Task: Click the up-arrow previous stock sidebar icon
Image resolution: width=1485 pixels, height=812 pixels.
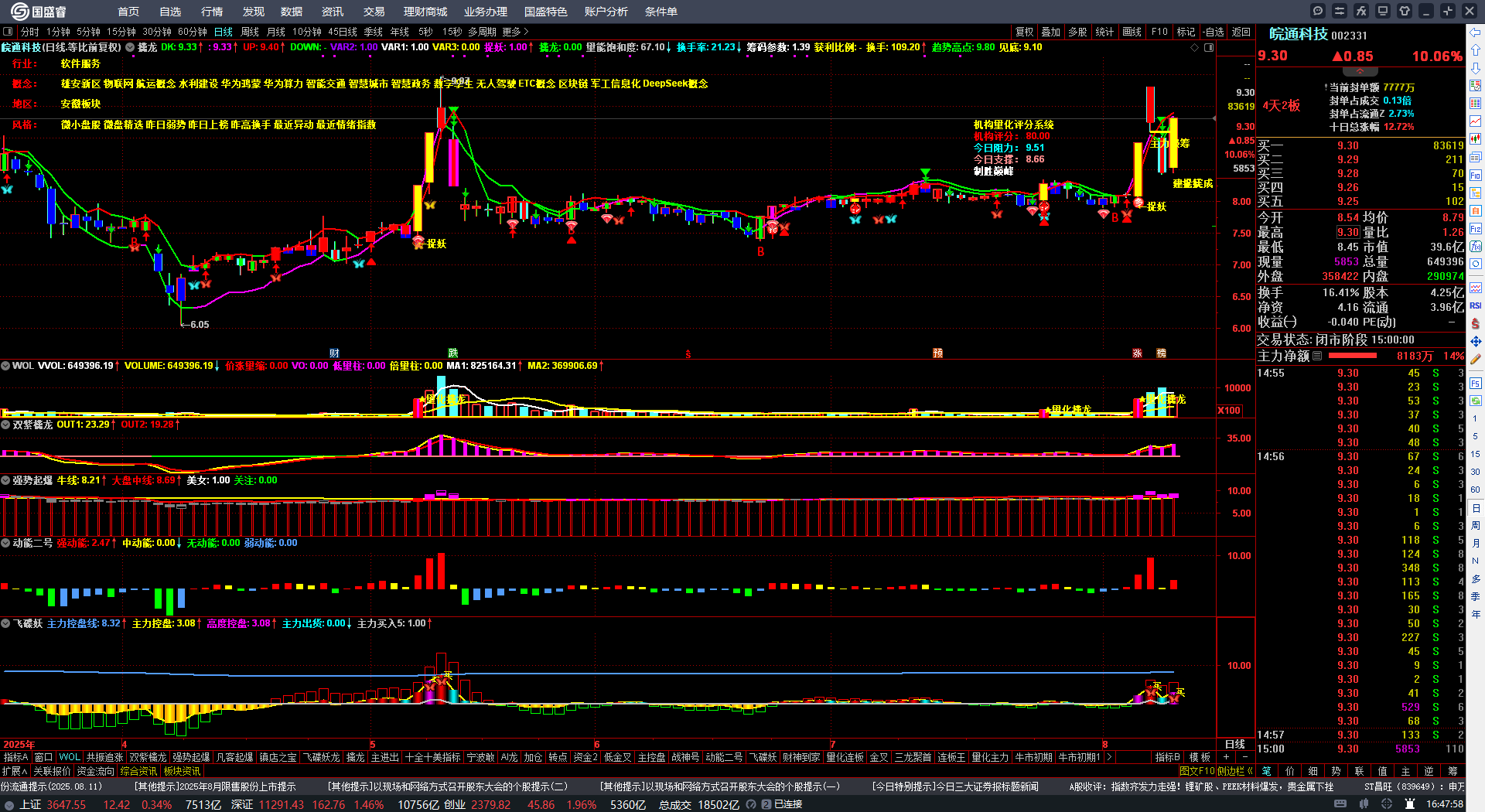Action: click(x=1476, y=50)
